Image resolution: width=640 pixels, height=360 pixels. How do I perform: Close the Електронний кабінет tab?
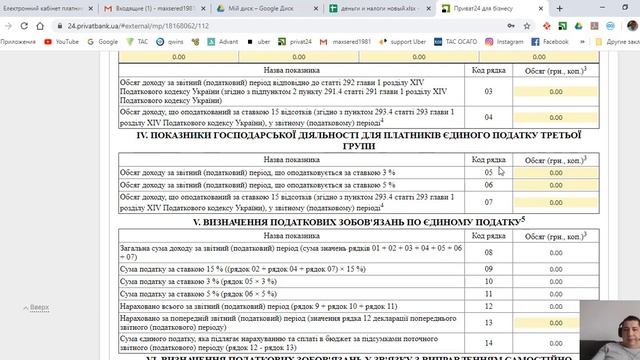(91, 8)
